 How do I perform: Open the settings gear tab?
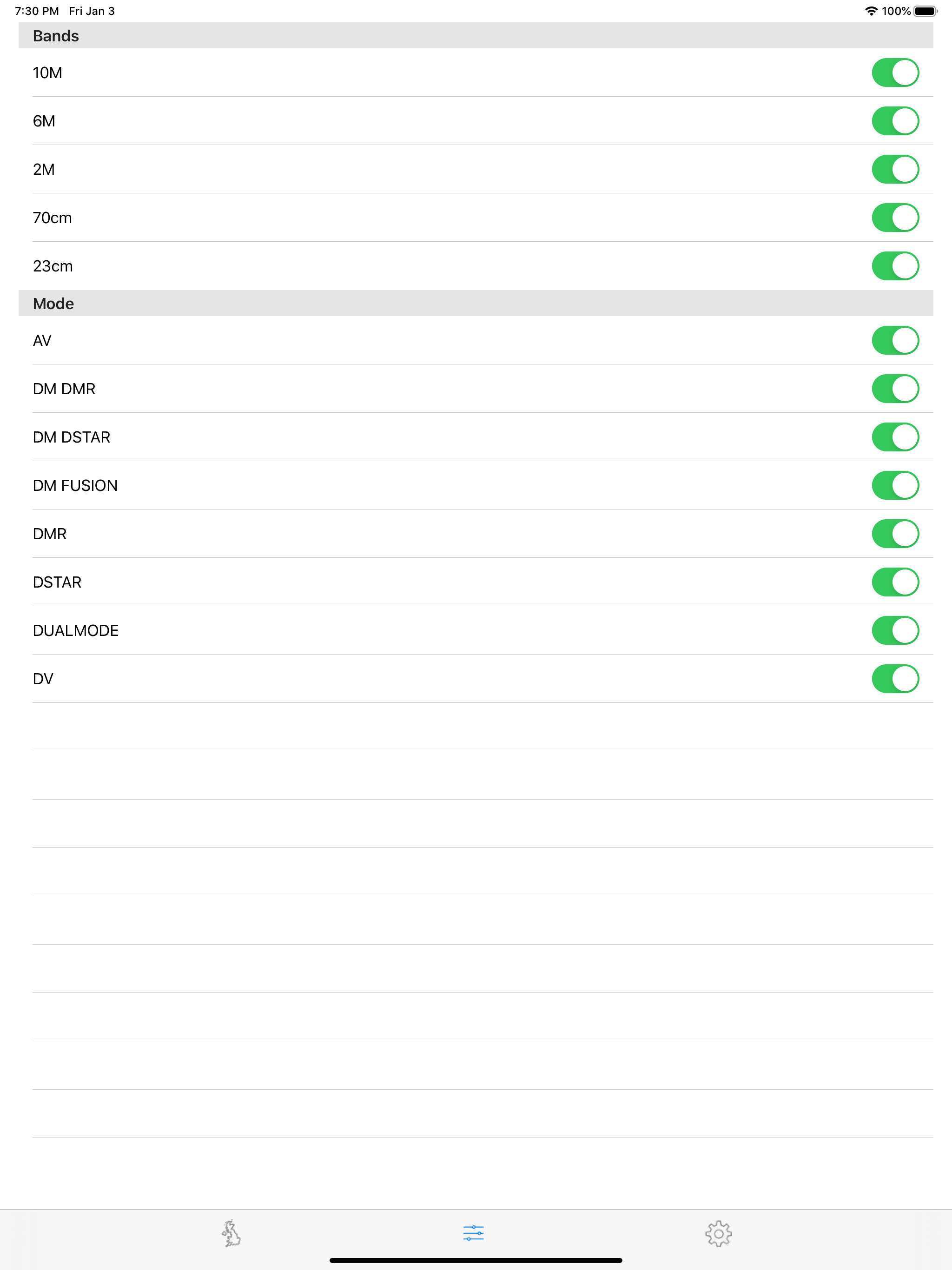(718, 1233)
